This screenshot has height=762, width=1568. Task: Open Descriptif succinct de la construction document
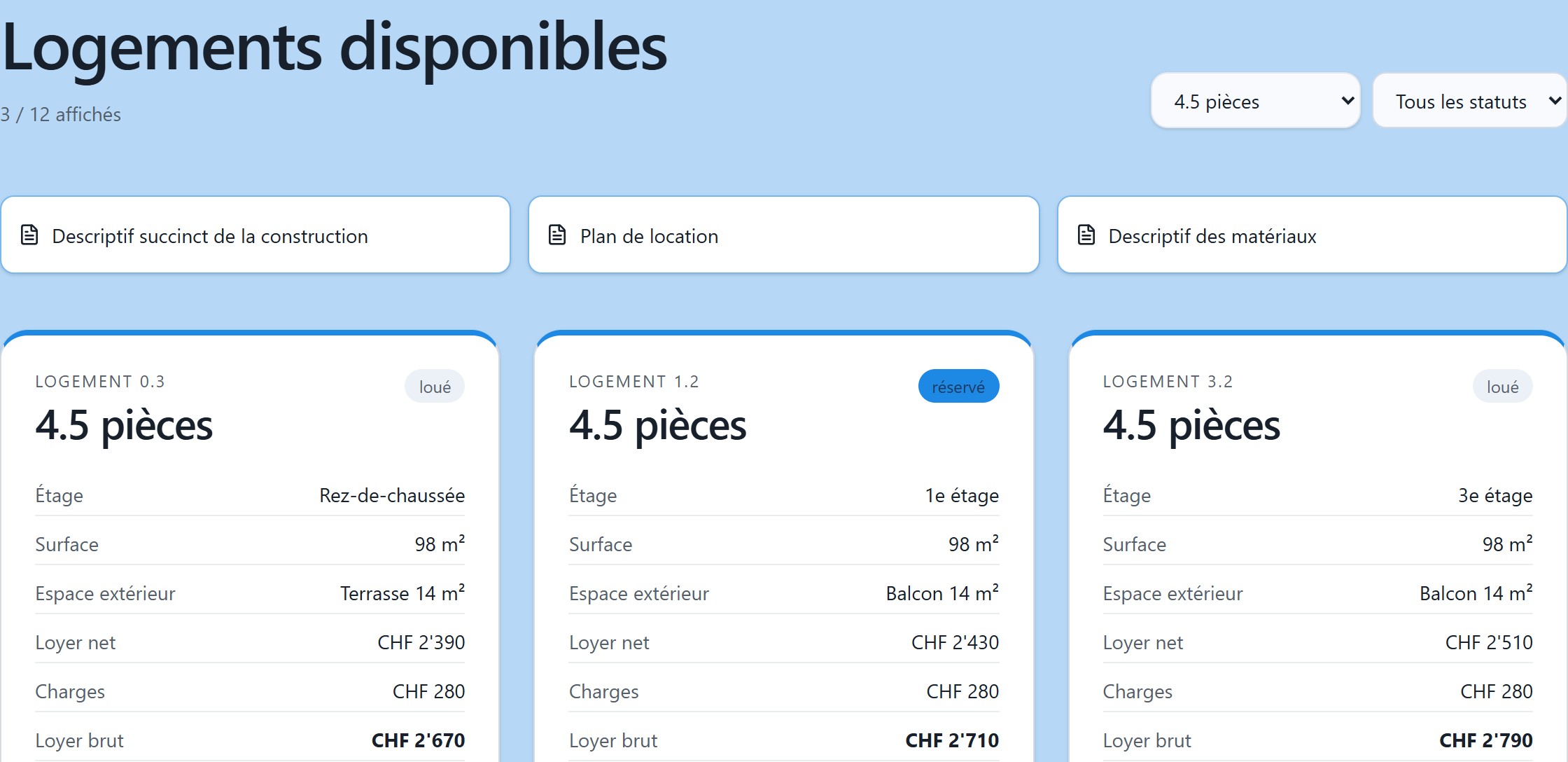255,235
